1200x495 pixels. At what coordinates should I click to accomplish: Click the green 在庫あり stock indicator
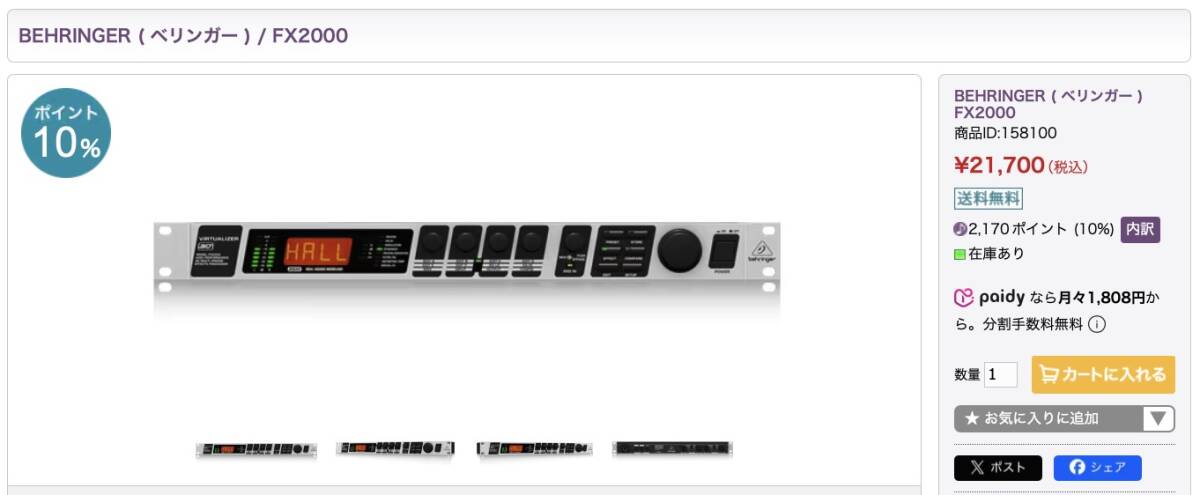[960, 254]
